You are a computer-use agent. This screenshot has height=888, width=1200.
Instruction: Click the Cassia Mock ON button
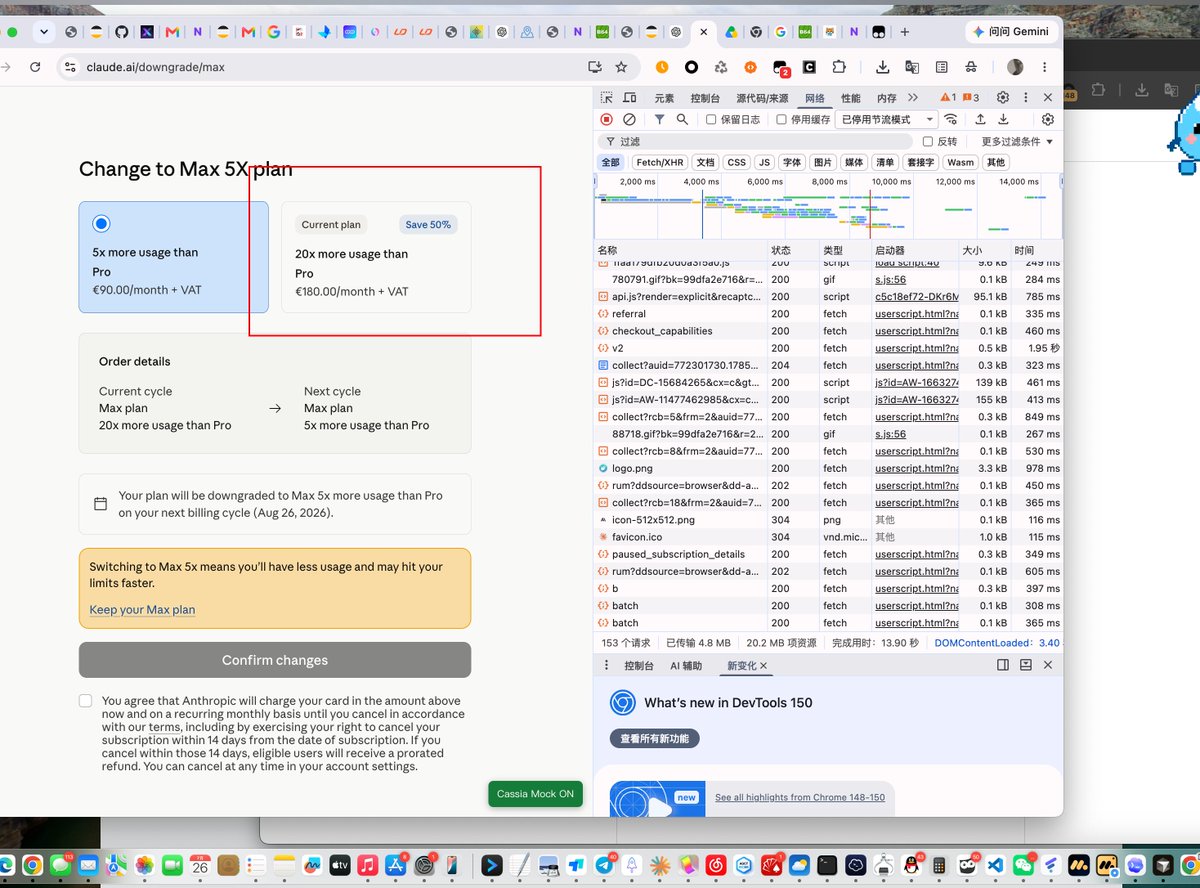[536, 793]
